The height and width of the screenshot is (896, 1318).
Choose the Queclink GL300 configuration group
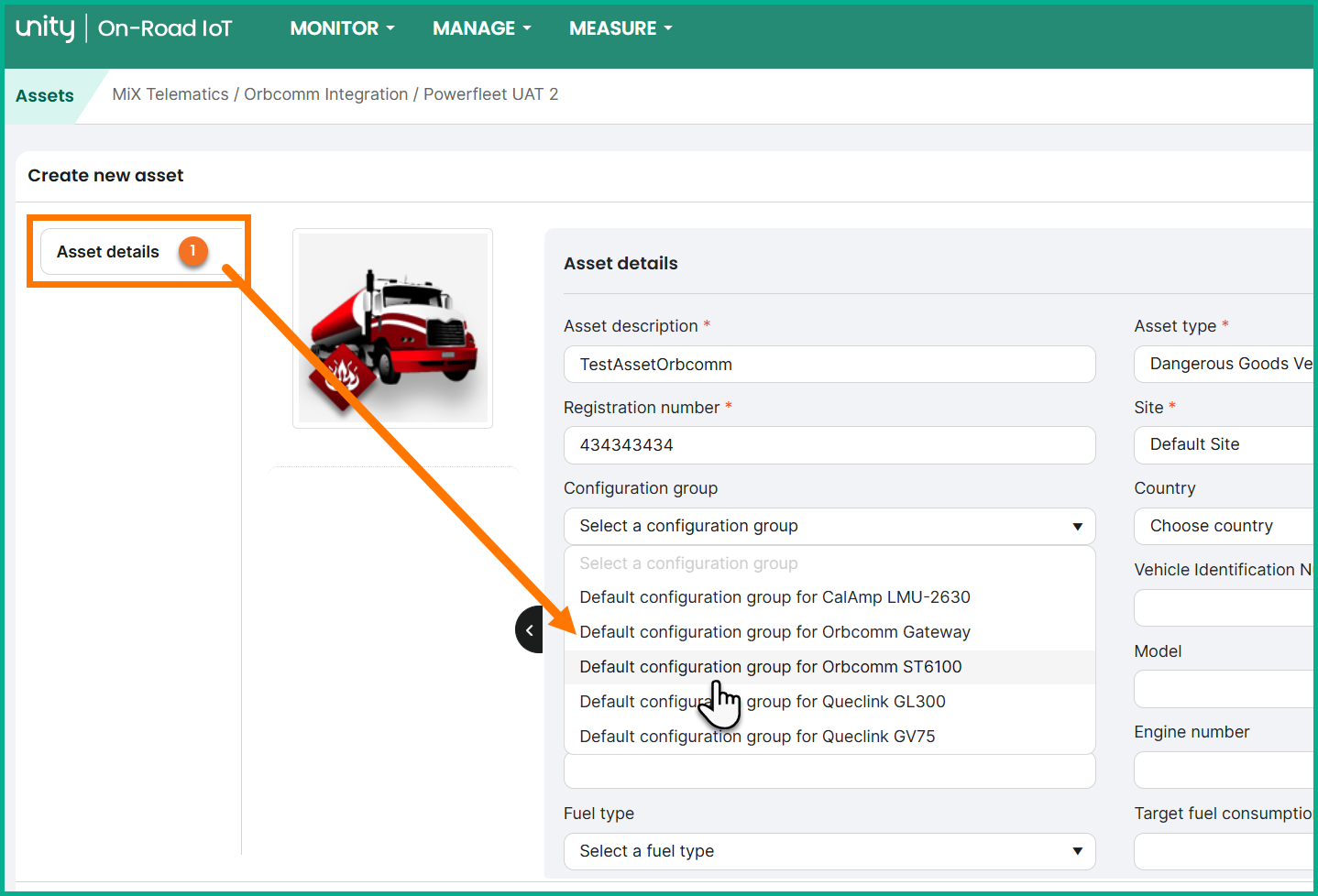pos(843,702)
